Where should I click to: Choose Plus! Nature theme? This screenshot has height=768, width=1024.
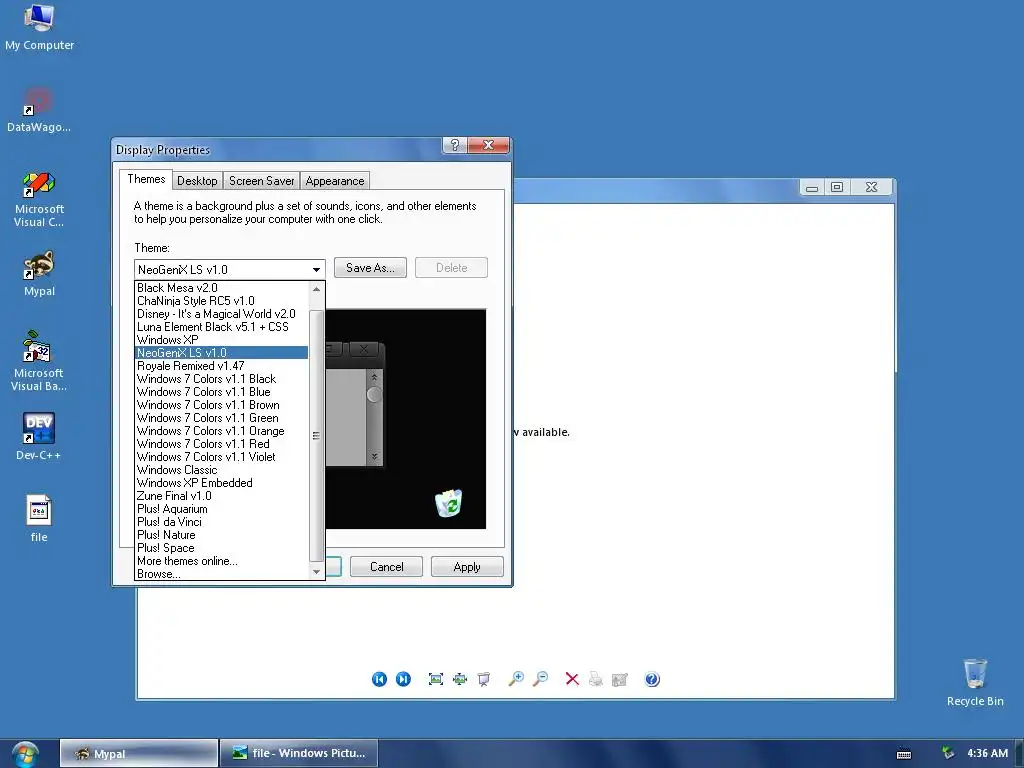coord(221,535)
